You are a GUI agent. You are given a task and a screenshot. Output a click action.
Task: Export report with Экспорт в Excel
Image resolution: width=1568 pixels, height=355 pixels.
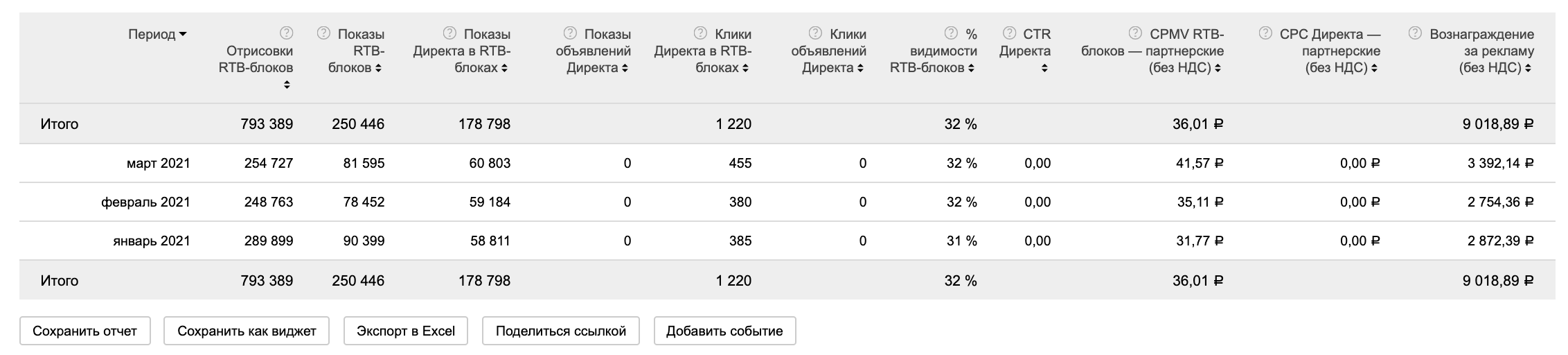(x=405, y=331)
